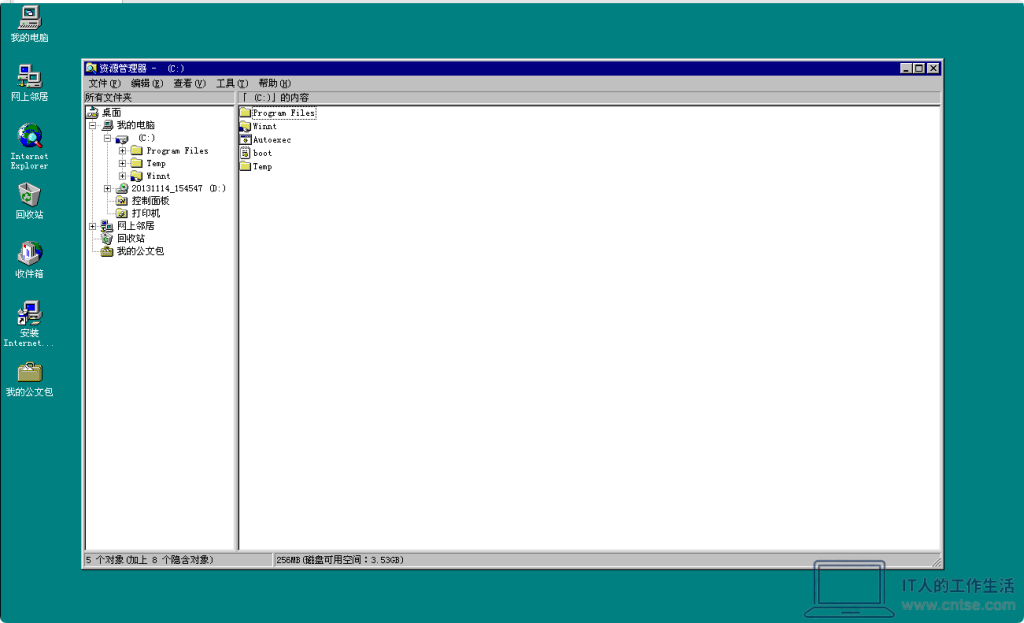The height and width of the screenshot is (623, 1024).
Task: Click Autoexec file name in contents
Action: 272,140
